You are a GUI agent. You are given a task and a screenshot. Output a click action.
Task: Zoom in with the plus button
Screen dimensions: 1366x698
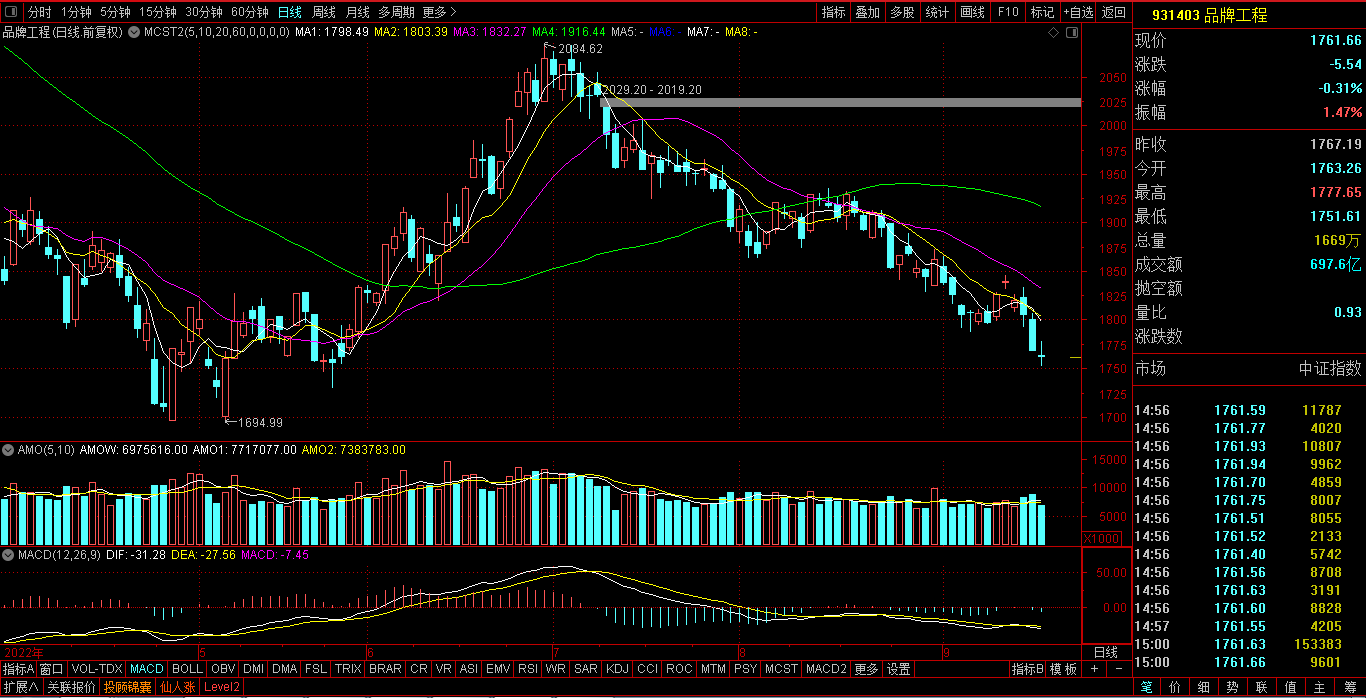click(1095, 669)
